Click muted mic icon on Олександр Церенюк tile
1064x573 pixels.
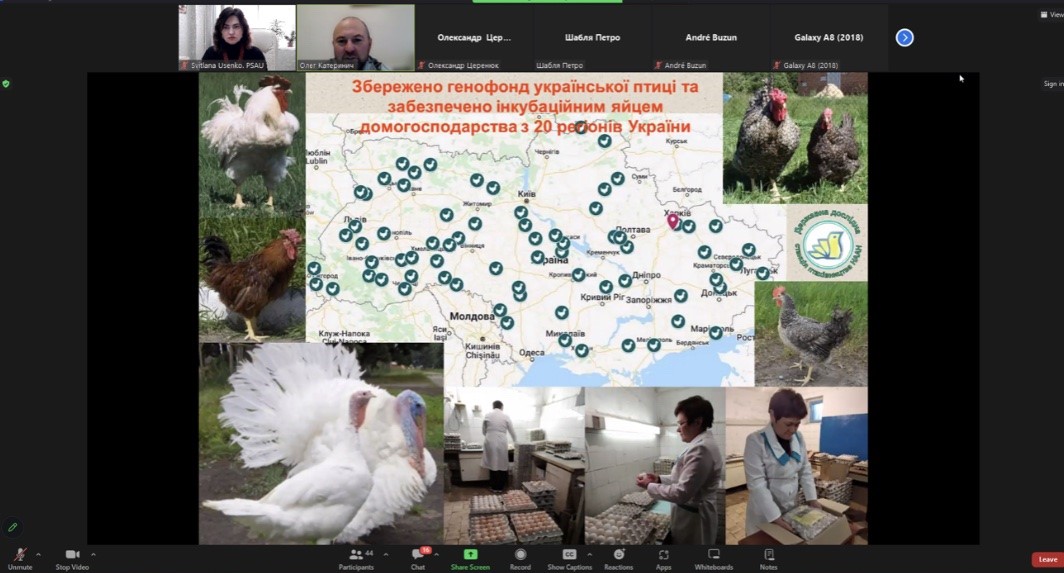421,65
